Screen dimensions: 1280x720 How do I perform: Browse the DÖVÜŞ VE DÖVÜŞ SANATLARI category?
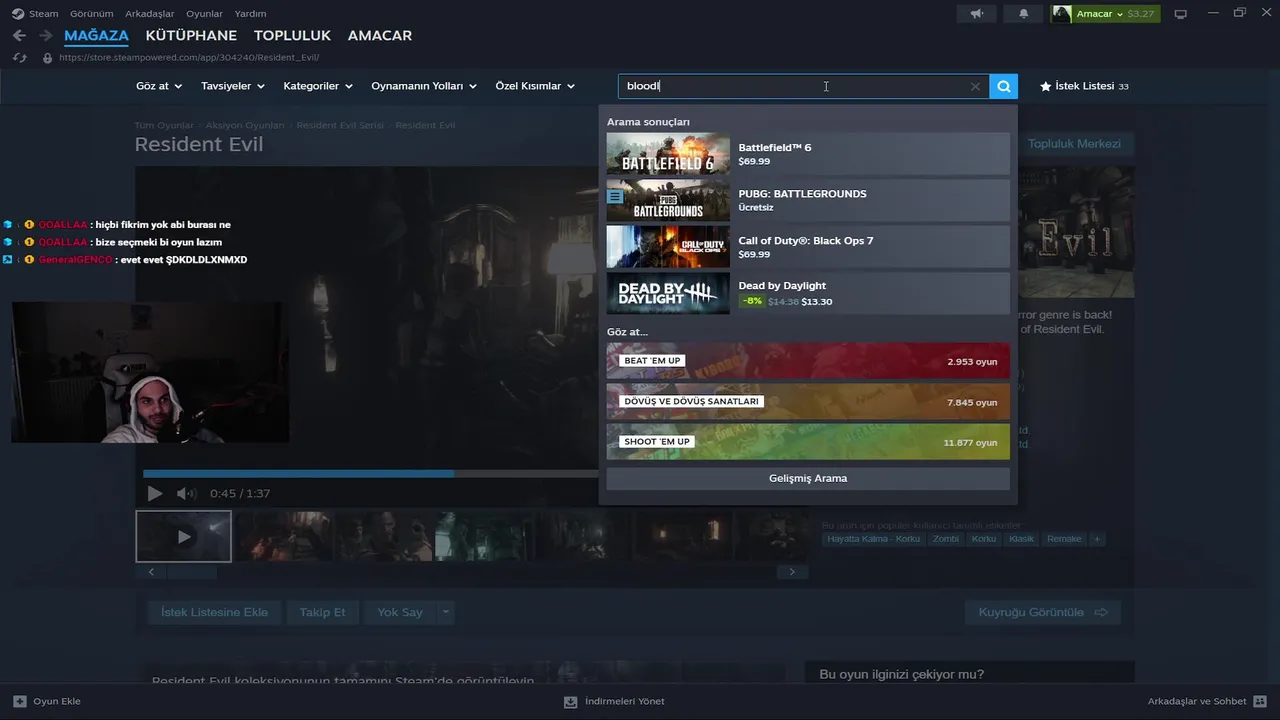(808, 402)
